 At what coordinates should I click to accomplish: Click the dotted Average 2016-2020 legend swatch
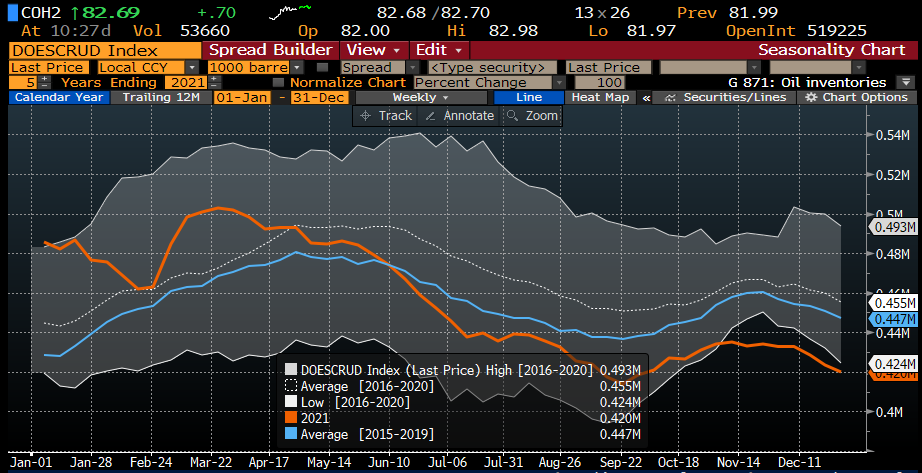290,386
